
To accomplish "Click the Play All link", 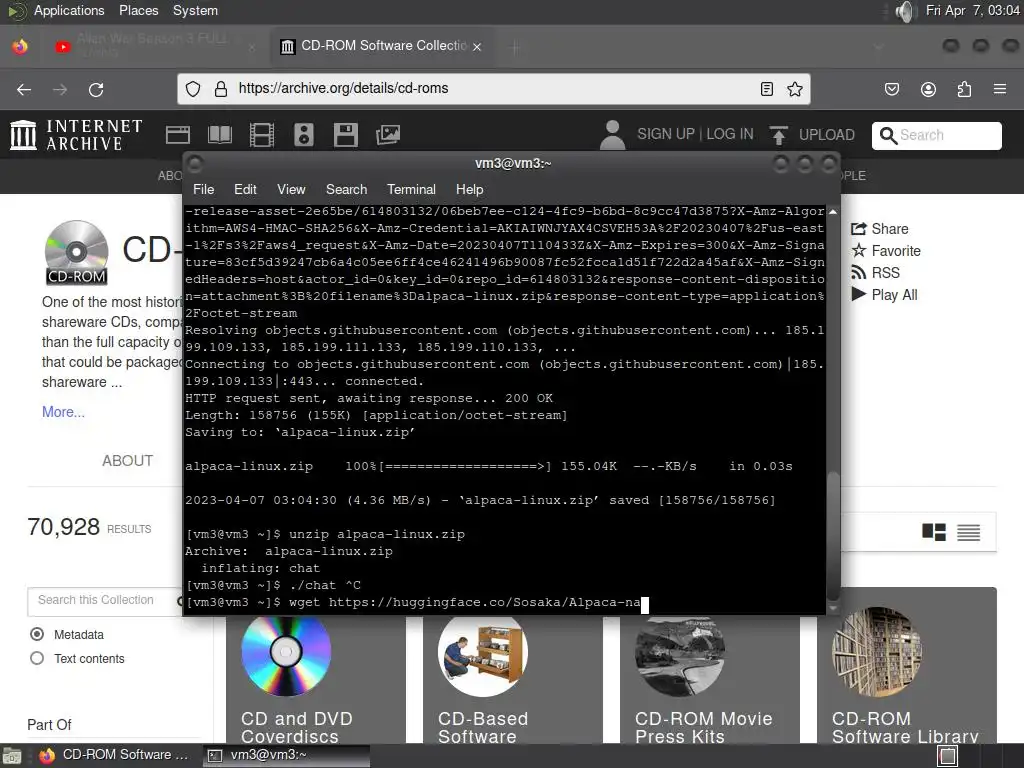I will click(884, 295).
